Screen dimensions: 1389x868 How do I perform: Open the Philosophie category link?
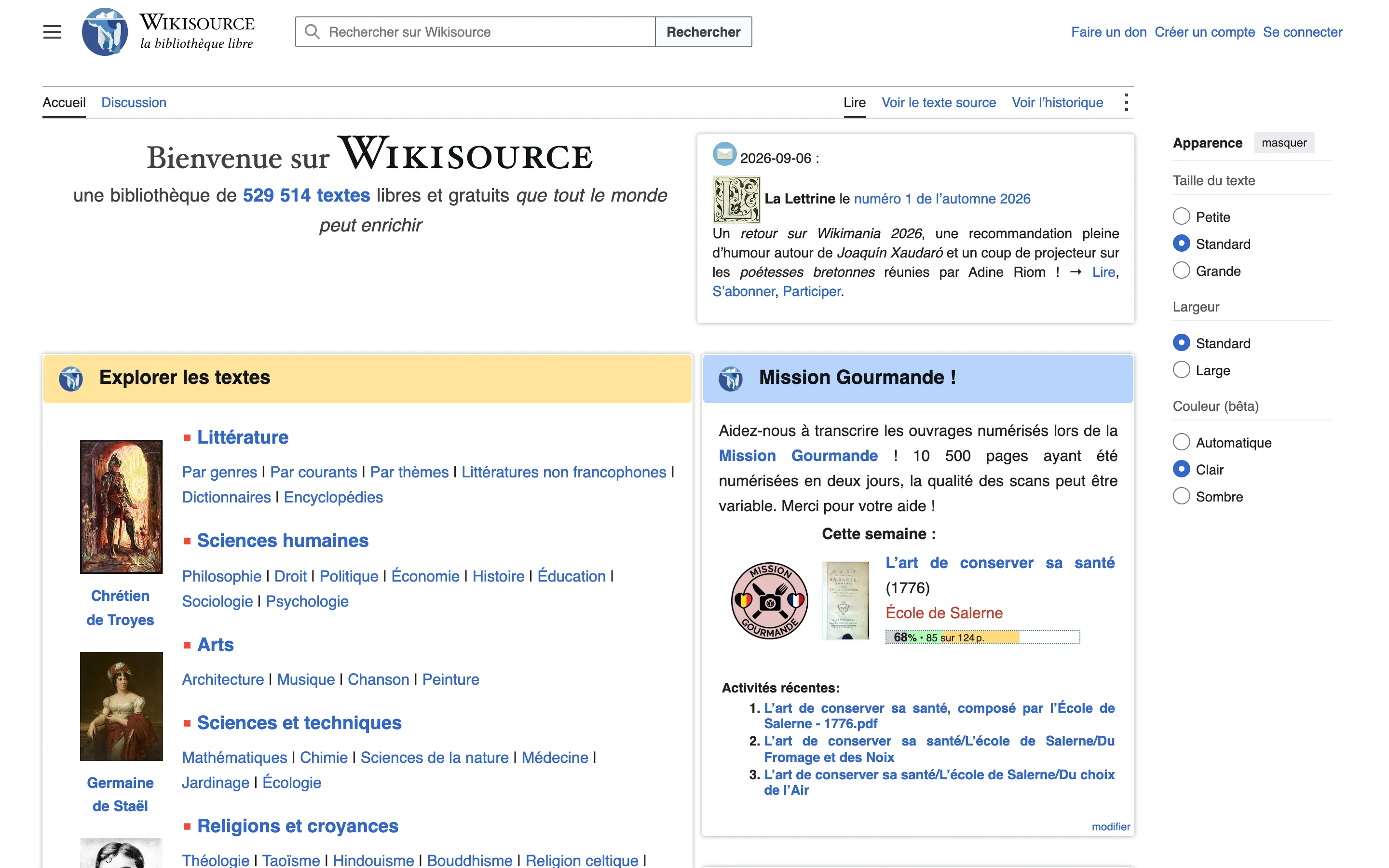[221, 576]
